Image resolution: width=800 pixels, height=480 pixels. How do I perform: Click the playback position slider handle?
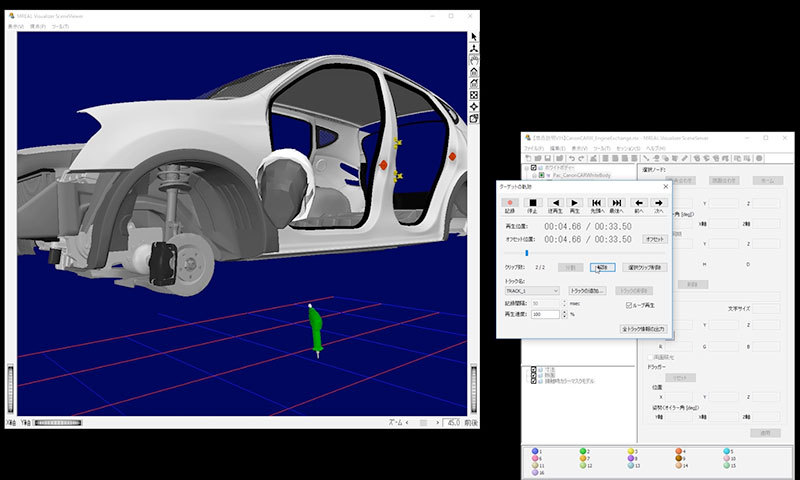[x=527, y=253]
